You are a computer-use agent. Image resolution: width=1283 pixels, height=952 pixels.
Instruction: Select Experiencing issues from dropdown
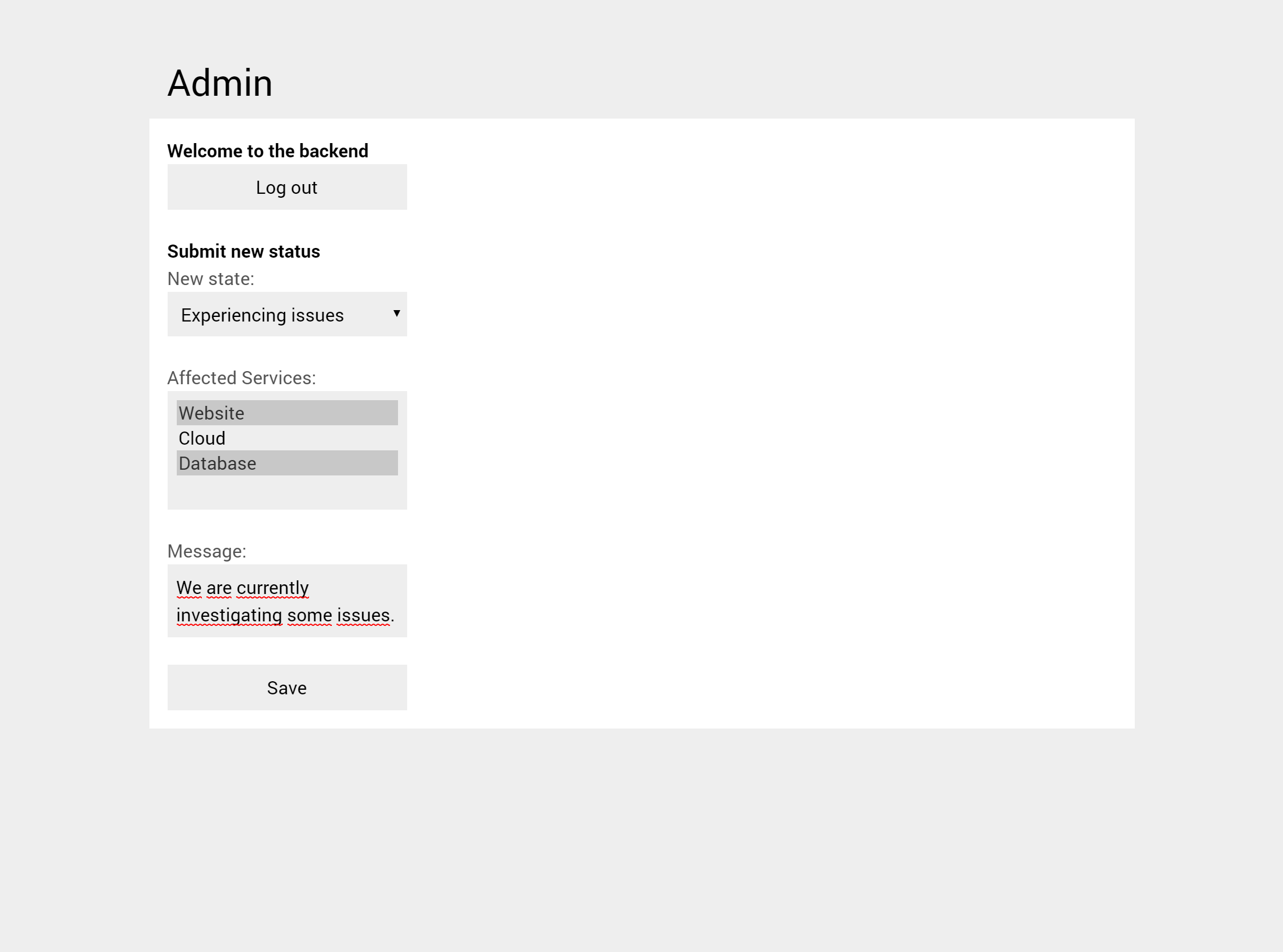pyautogui.click(x=287, y=314)
